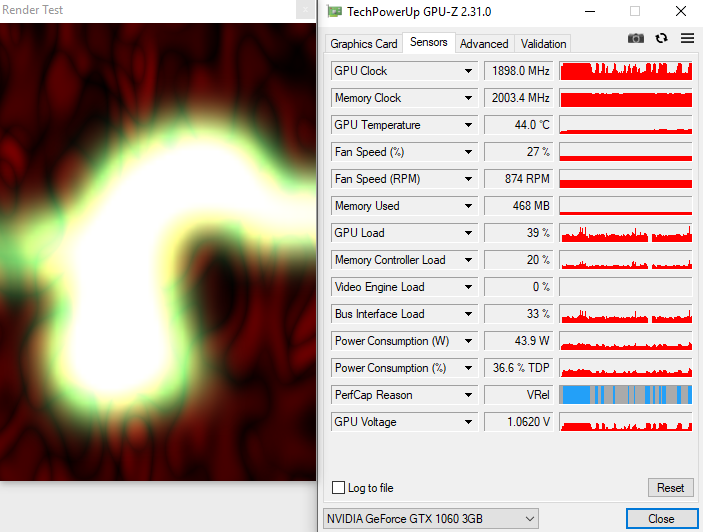Click the screenshot camera icon in GPU-Z
Image resolution: width=703 pixels, height=532 pixels.
pos(635,39)
